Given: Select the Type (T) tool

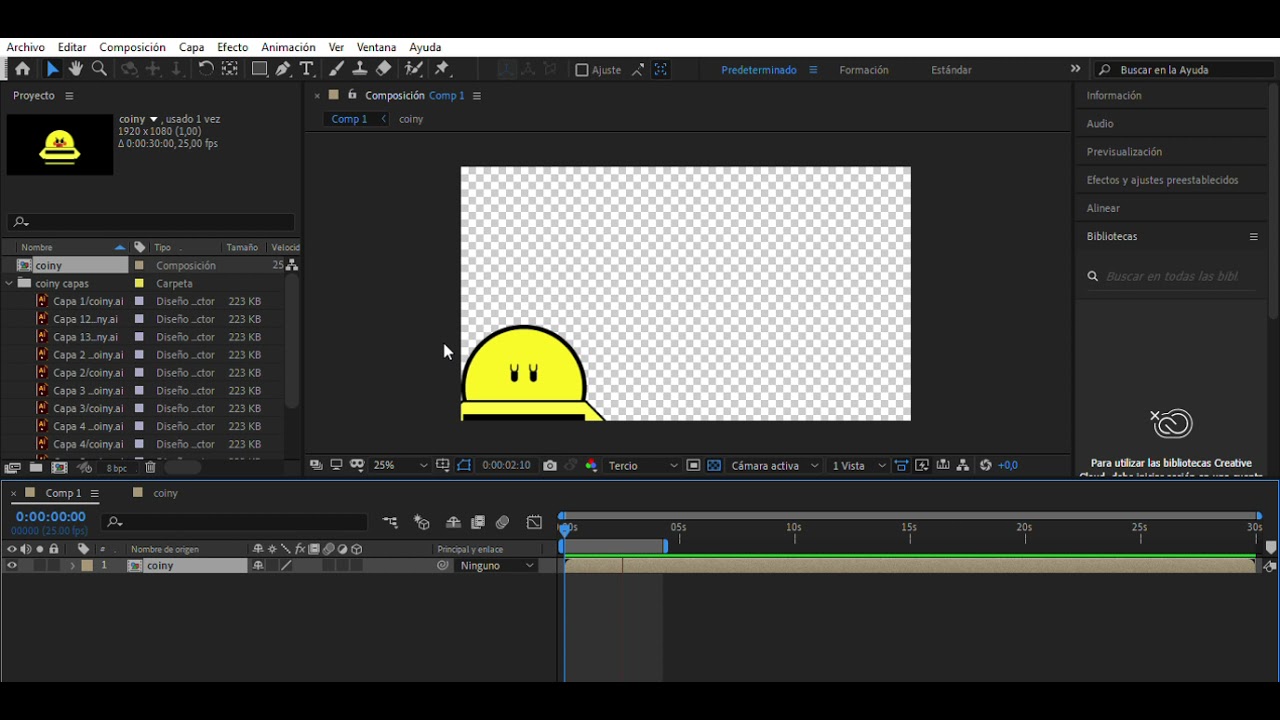Looking at the screenshot, I should pos(306,69).
